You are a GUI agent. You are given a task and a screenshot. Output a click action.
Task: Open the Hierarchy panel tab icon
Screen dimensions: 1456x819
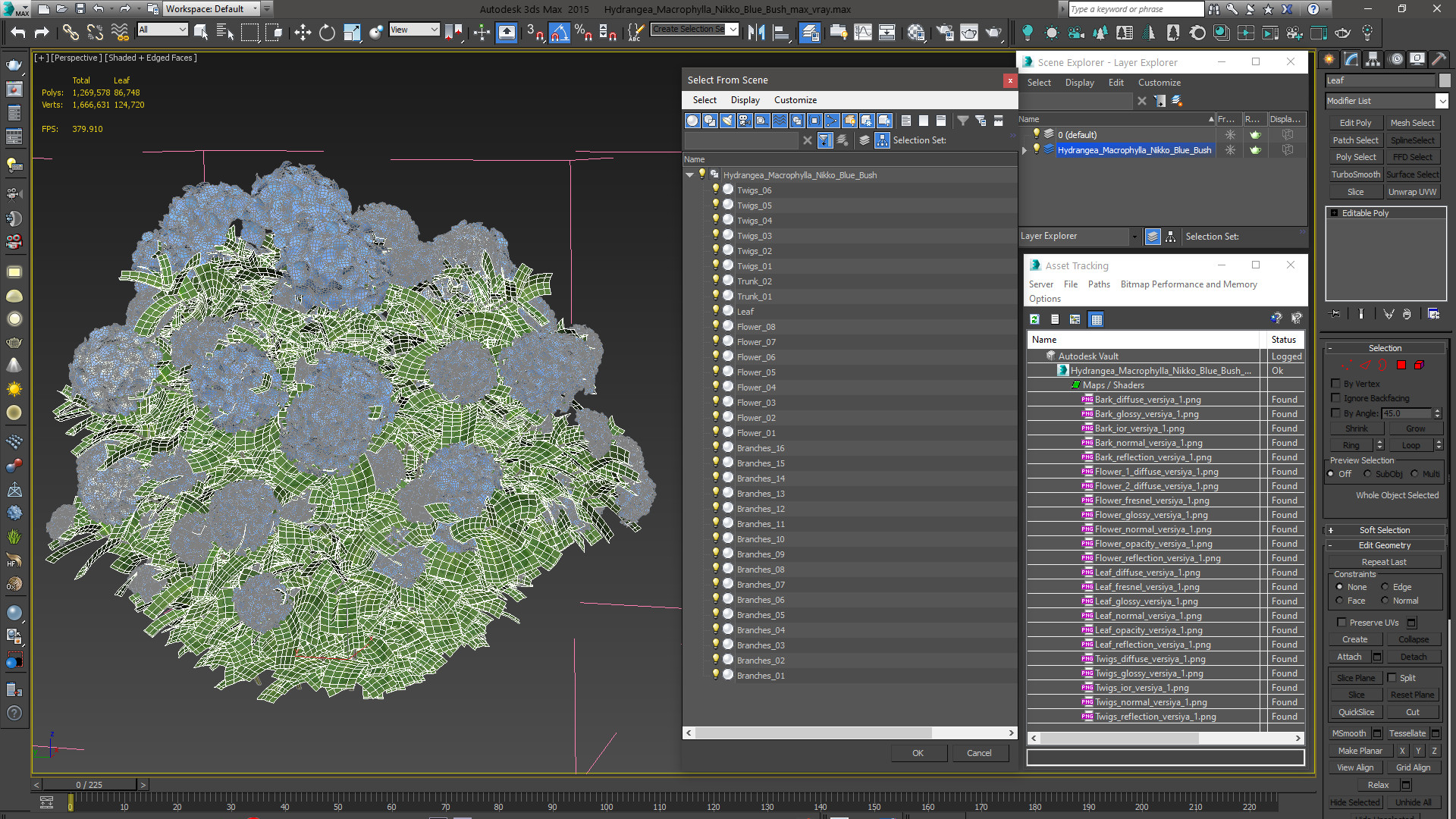coord(1373,60)
